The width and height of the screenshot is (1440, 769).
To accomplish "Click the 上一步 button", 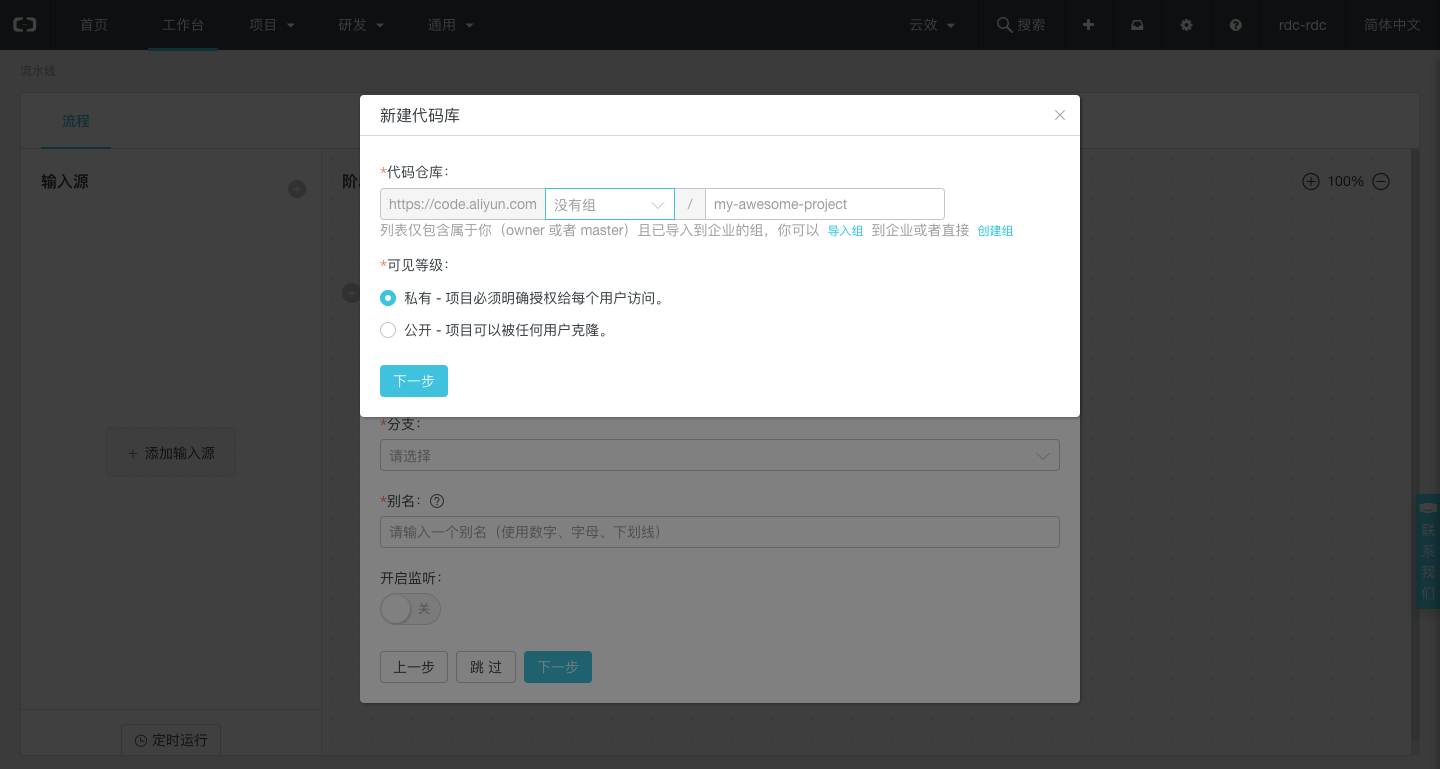I will click(x=414, y=667).
